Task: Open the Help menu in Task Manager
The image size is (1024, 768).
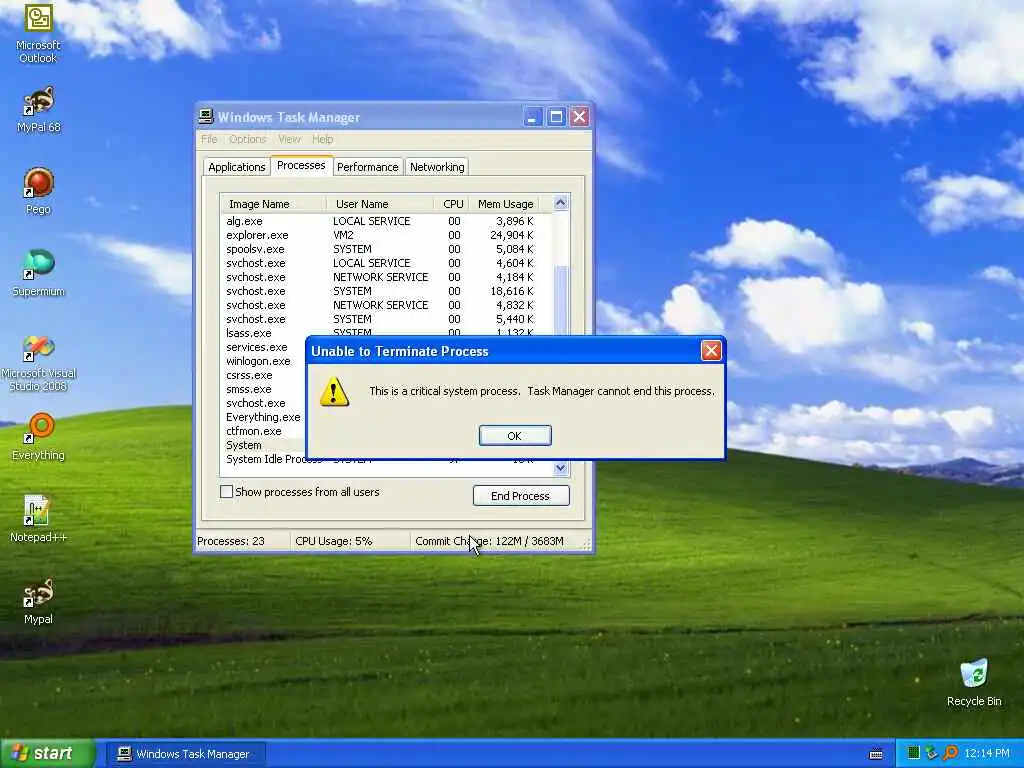Action: (x=323, y=139)
